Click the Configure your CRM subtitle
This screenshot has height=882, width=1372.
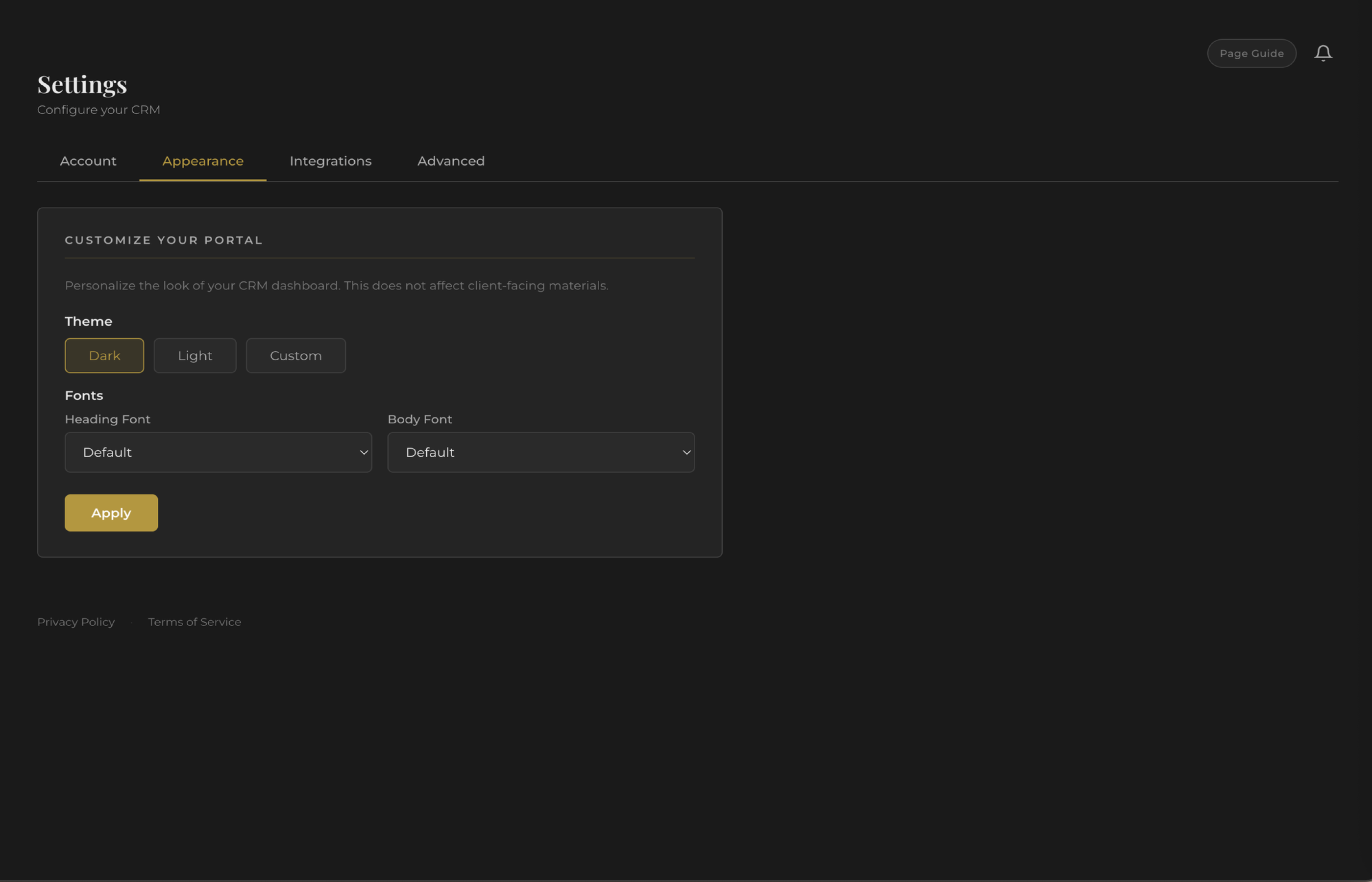[98, 109]
